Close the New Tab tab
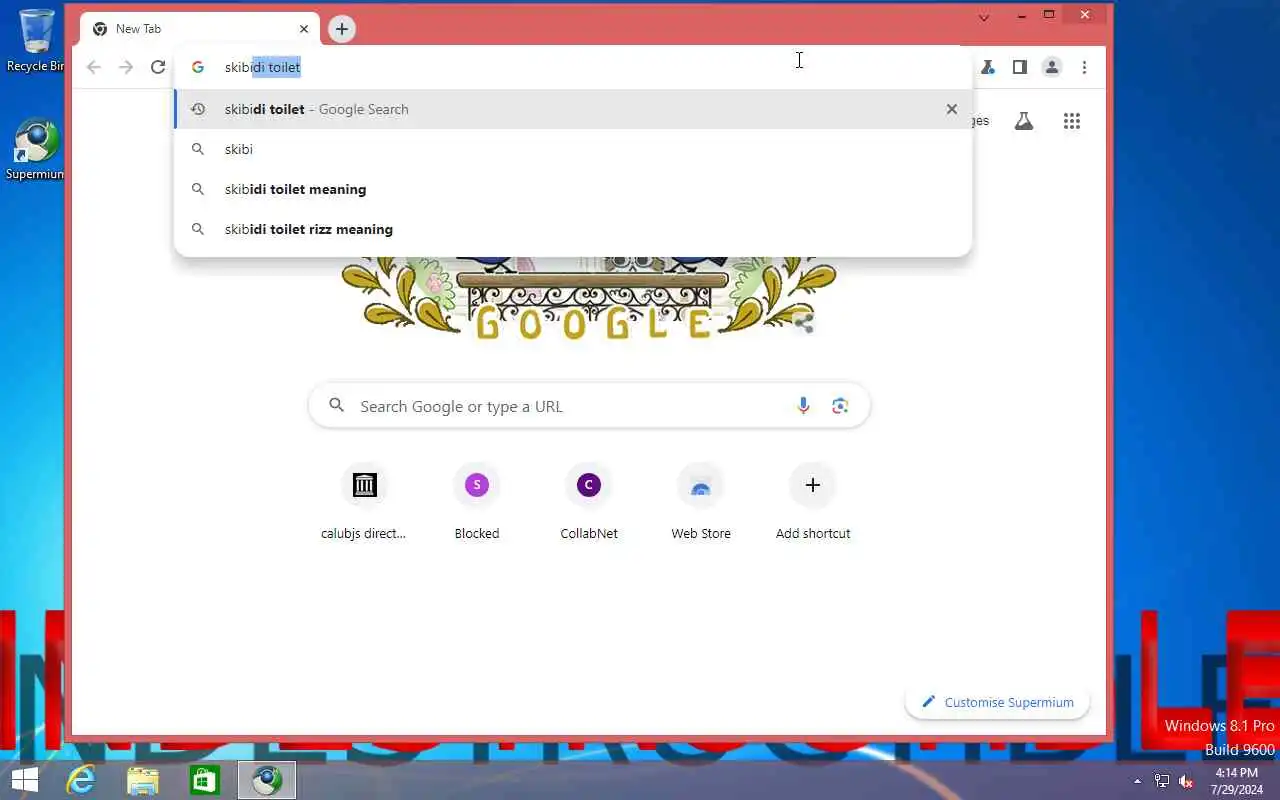This screenshot has height=800, width=1280. pyautogui.click(x=304, y=29)
